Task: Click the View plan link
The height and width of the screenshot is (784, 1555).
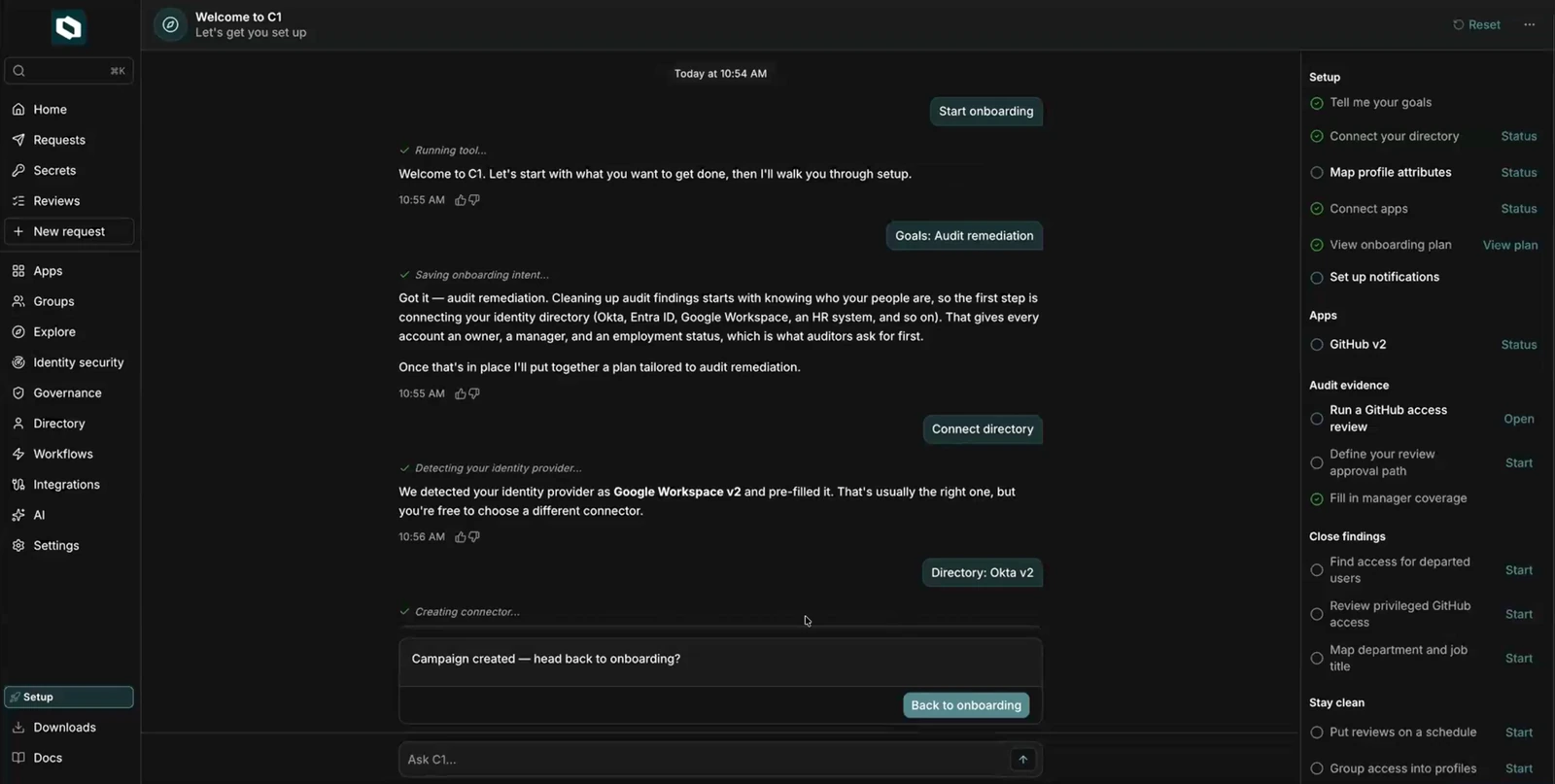Action: coord(1509,246)
